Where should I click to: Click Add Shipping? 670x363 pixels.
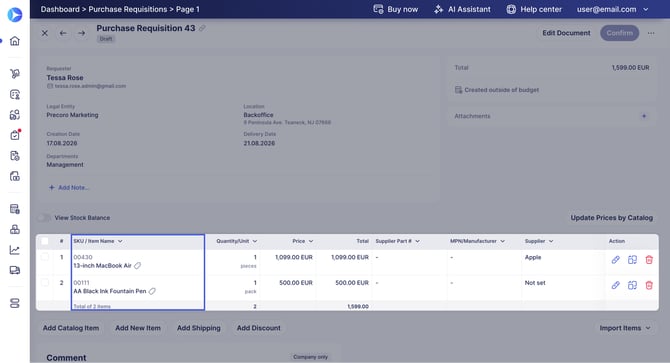click(x=199, y=328)
